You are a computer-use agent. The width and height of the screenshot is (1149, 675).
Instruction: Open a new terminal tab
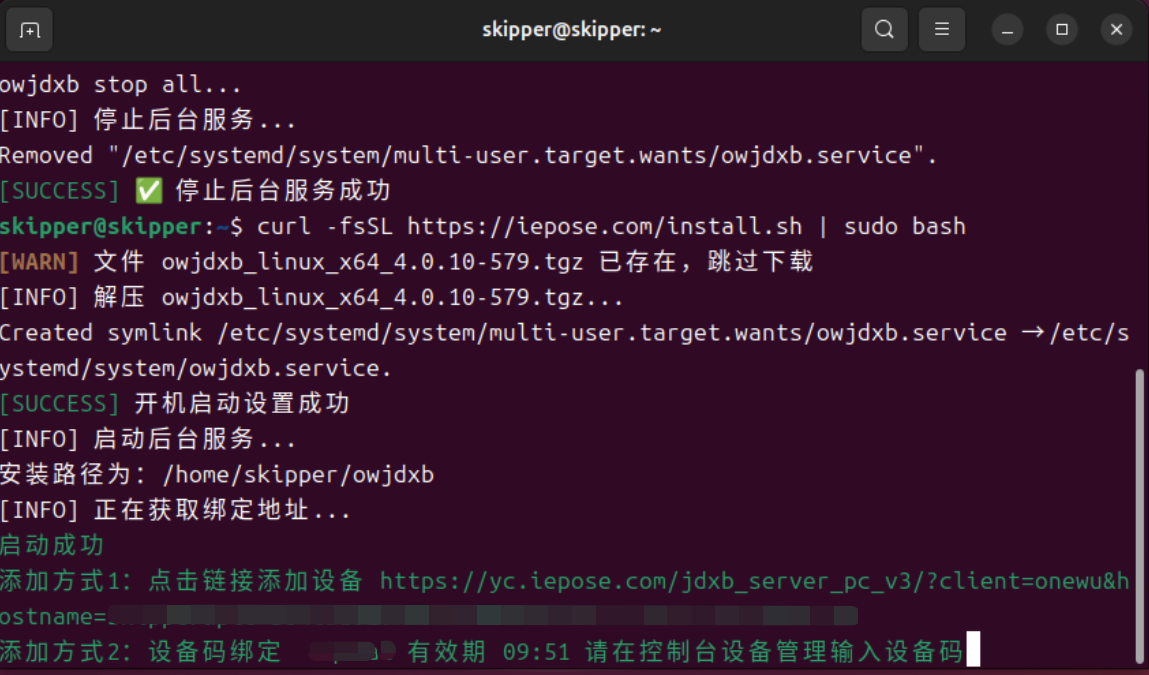pyautogui.click(x=29, y=30)
